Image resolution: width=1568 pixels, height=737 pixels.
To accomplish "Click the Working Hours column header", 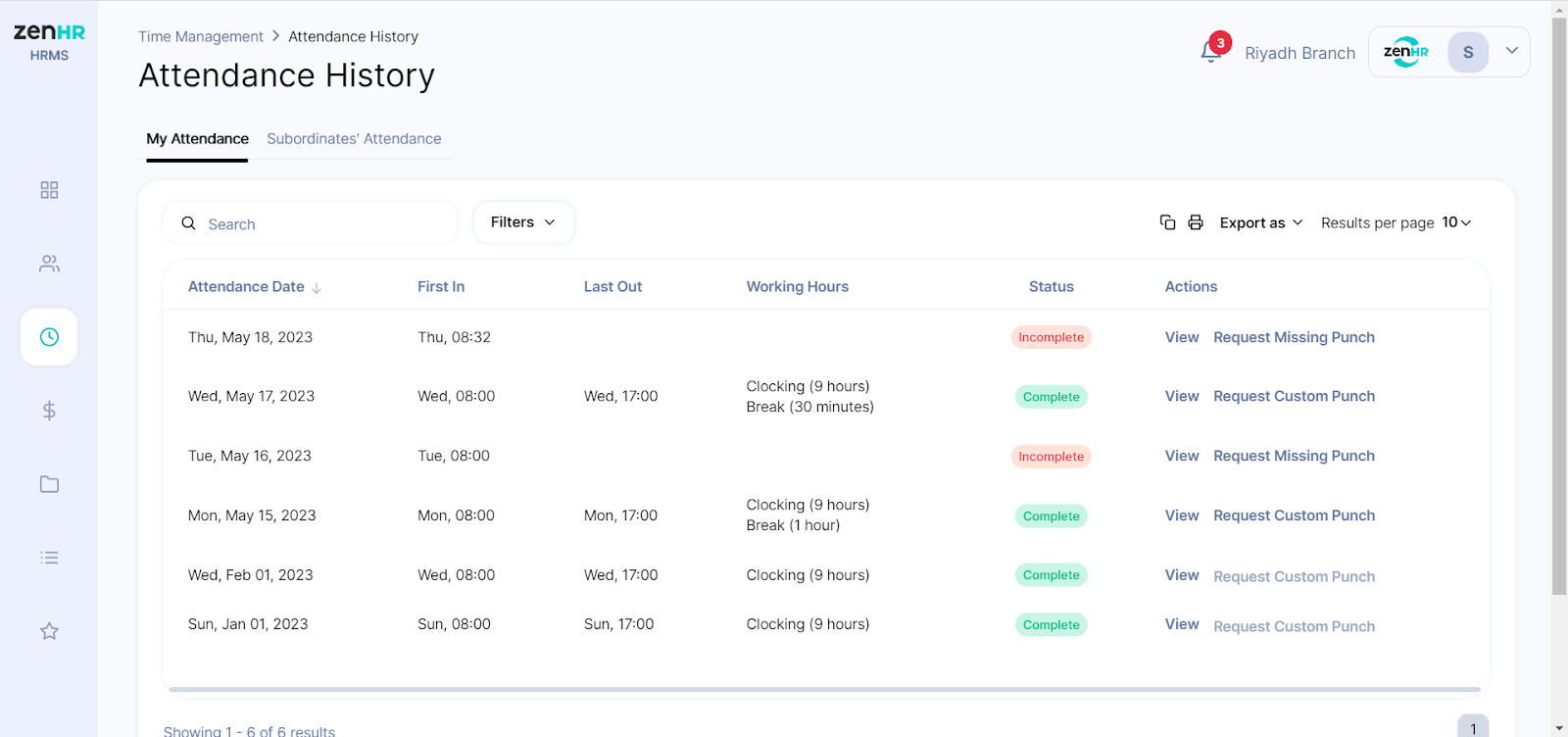I will (x=798, y=286).
